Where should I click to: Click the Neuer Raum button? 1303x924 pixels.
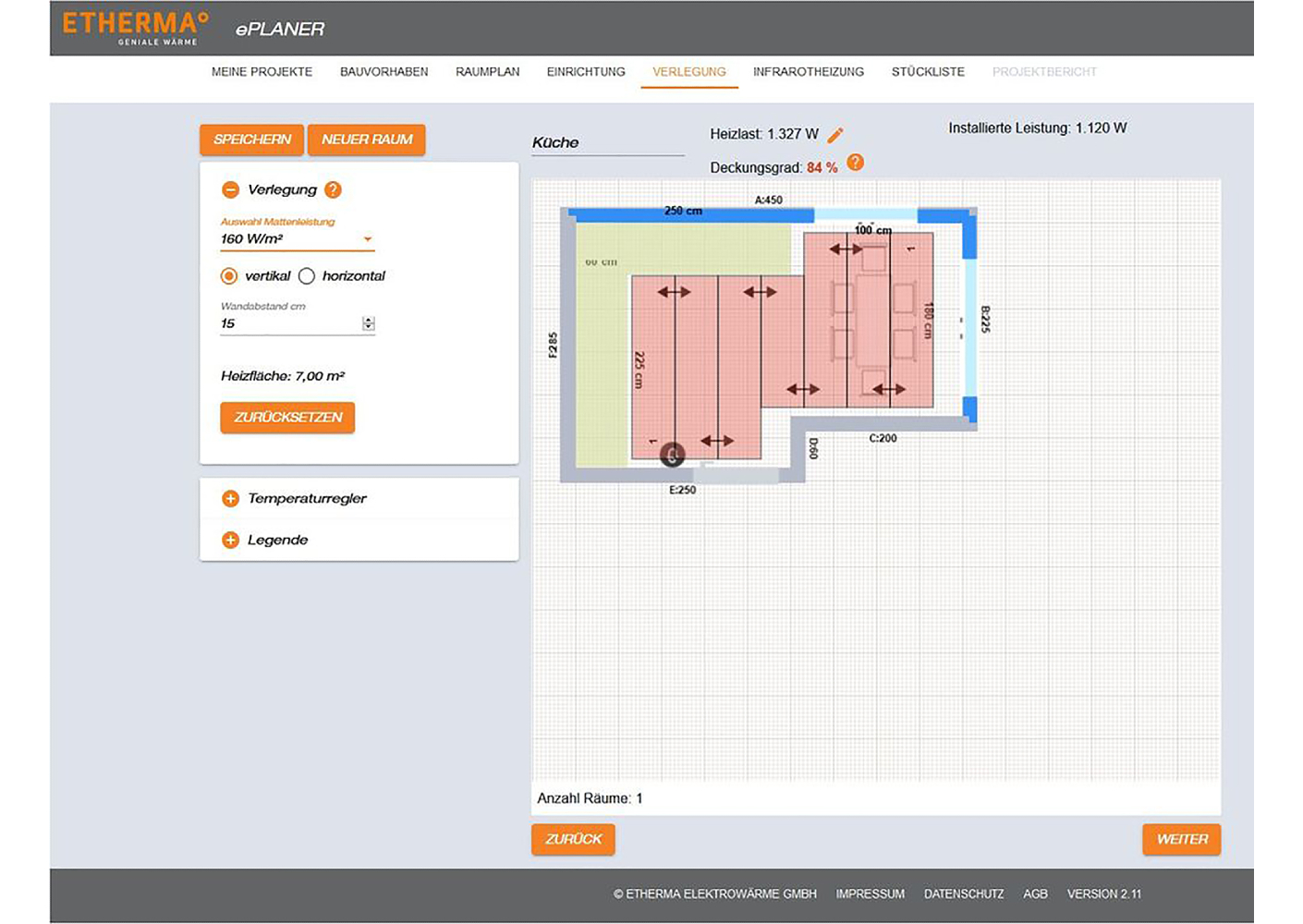pyautogui.click(x=367, y=140)
